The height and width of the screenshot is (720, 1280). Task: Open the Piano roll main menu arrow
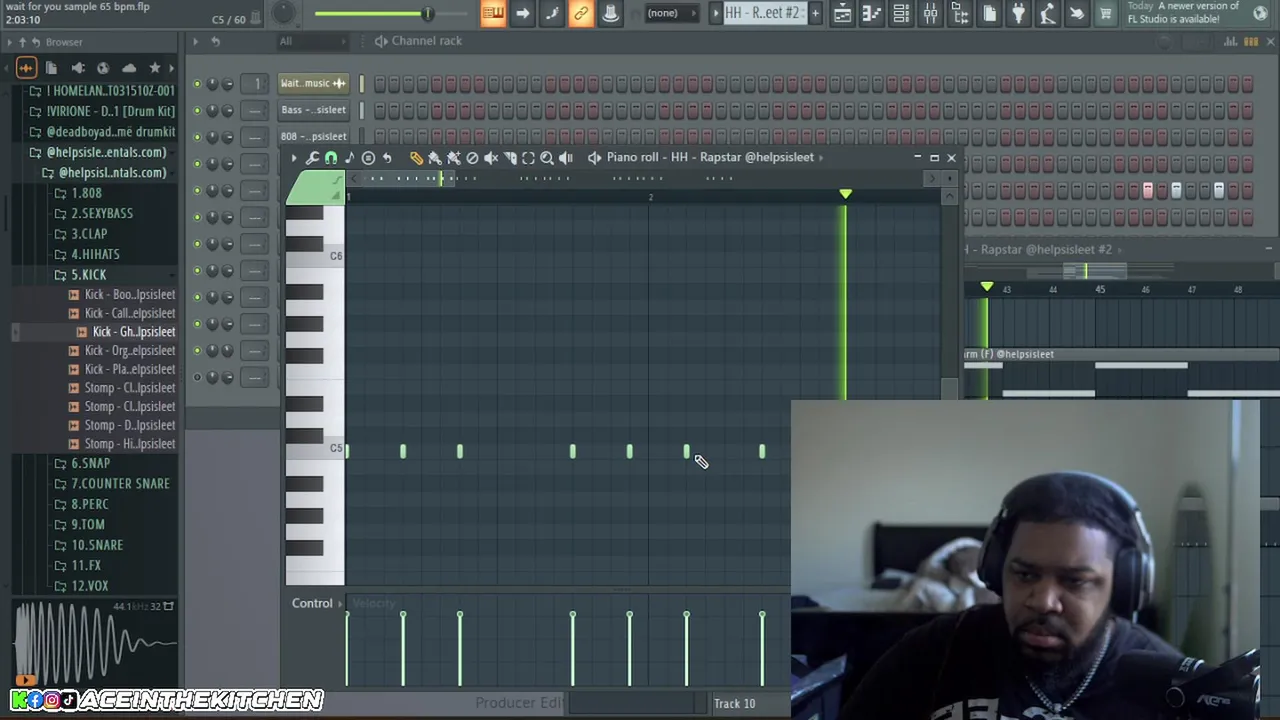point(294,158)
